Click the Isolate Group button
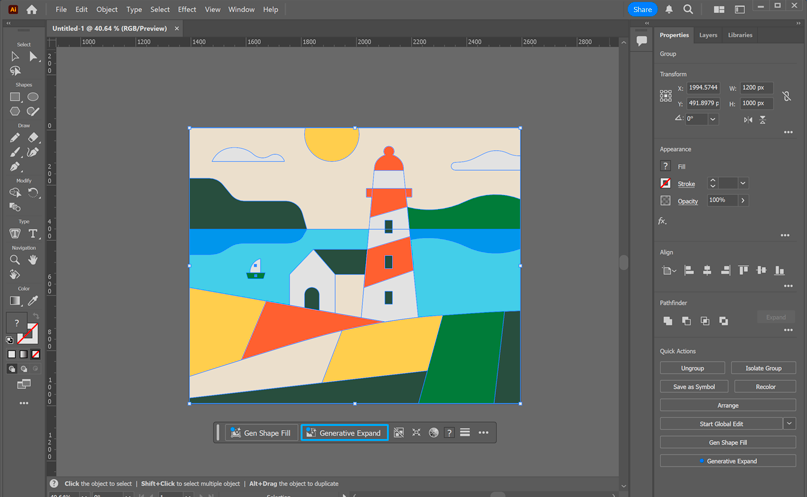Image resolution: width=807 pixels, height=497 pixels. [x=763, y=368]
